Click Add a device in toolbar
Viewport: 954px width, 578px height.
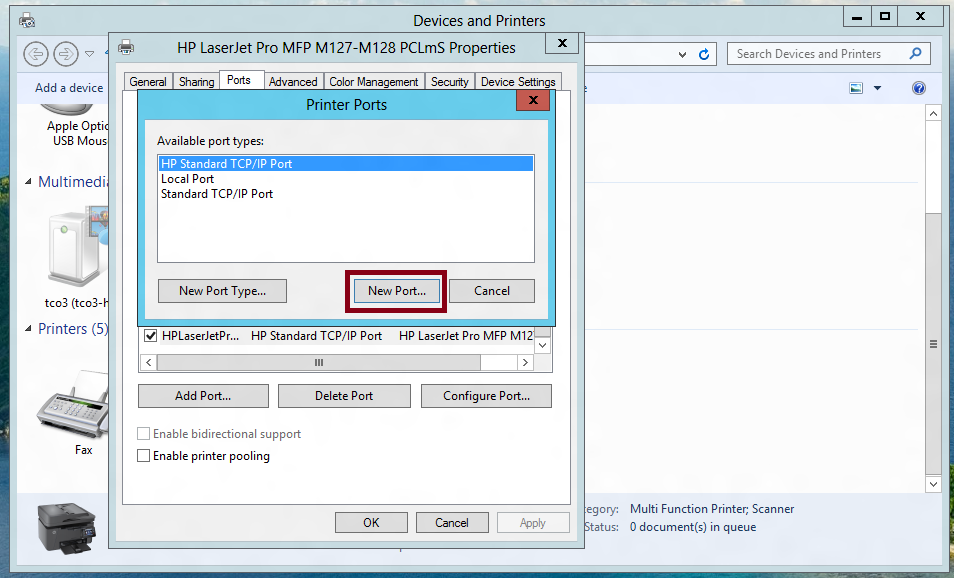[69, 88]
